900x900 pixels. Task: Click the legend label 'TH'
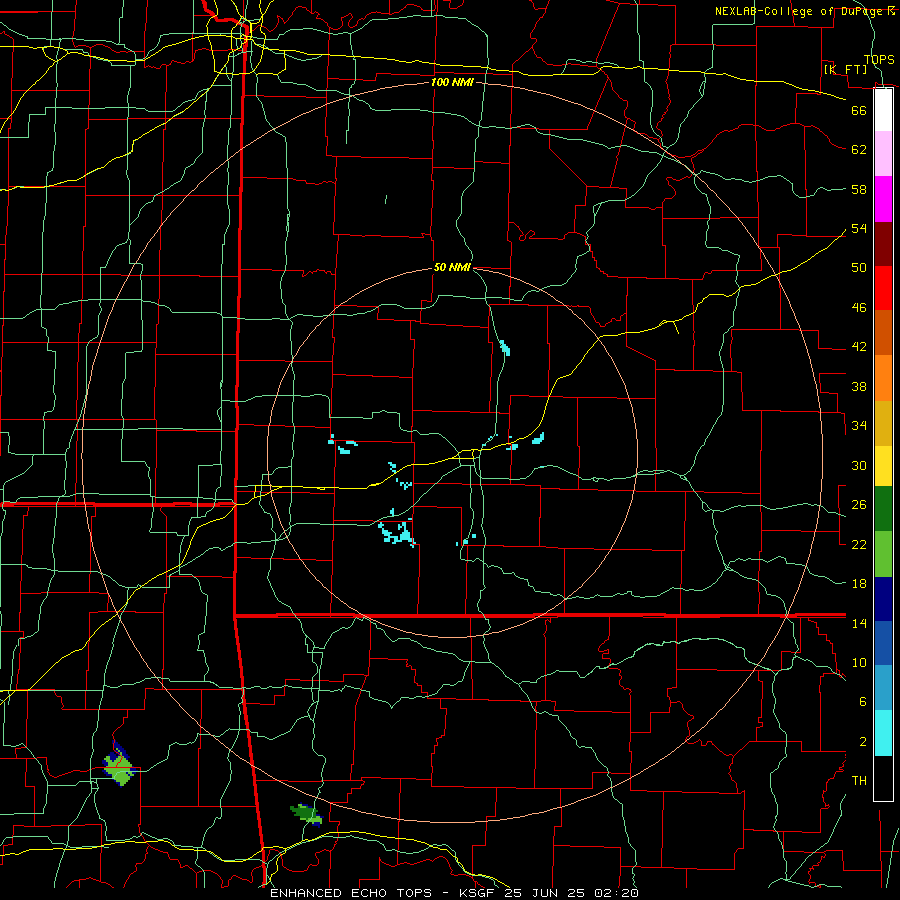pyautogui.click(x=859, y=781)
